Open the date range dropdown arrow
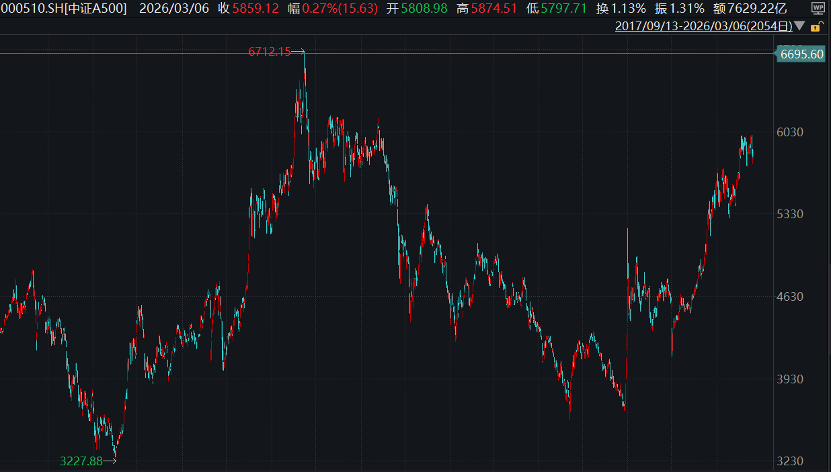This screenshot has width=832, height=472. [800, 26]
